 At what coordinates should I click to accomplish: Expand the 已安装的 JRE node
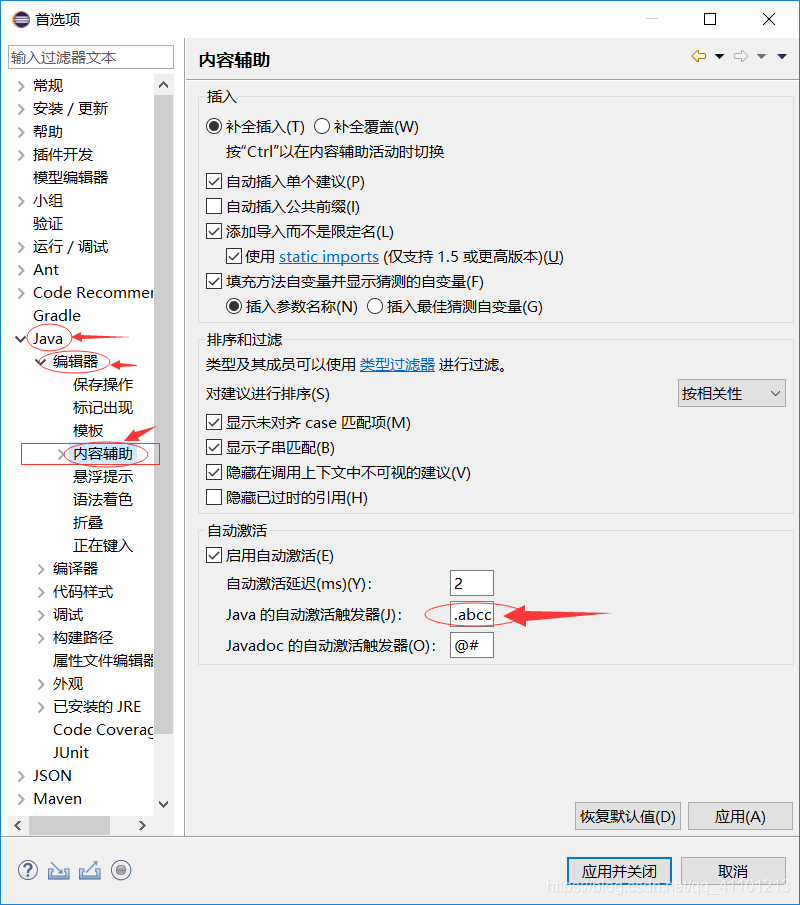click(x=41, y=707)
